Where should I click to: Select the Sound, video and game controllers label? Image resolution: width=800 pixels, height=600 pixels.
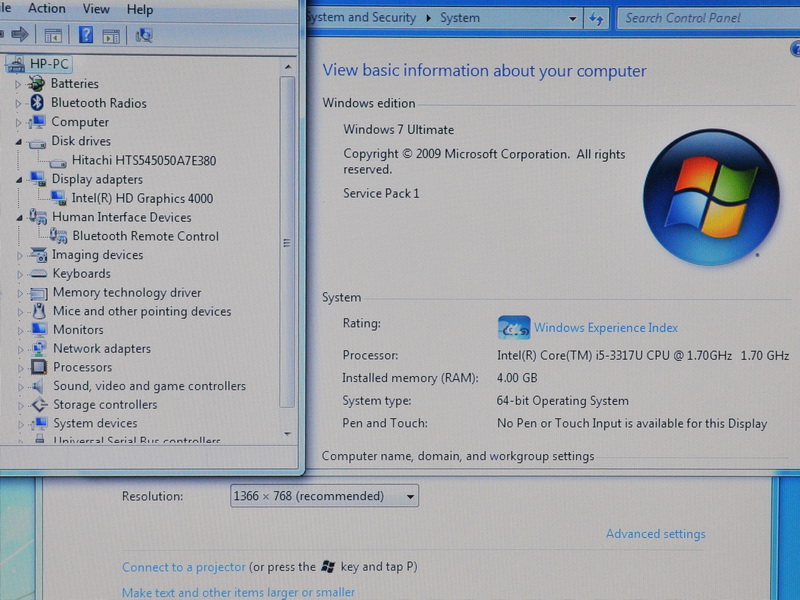pos(149,386)
